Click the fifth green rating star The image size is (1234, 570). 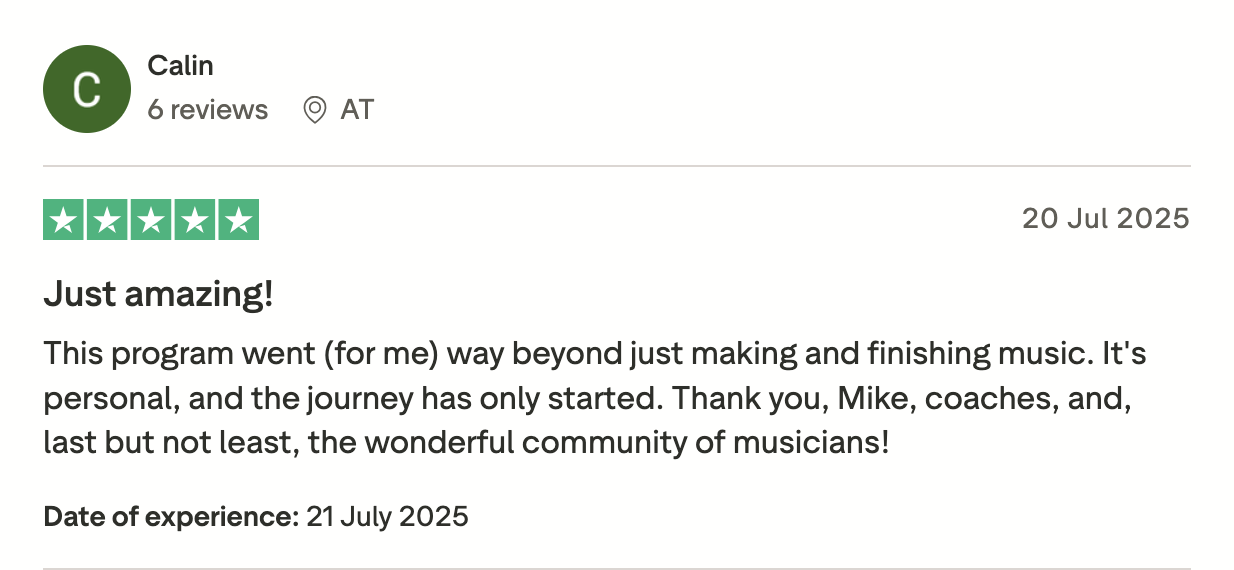point(238,220)
